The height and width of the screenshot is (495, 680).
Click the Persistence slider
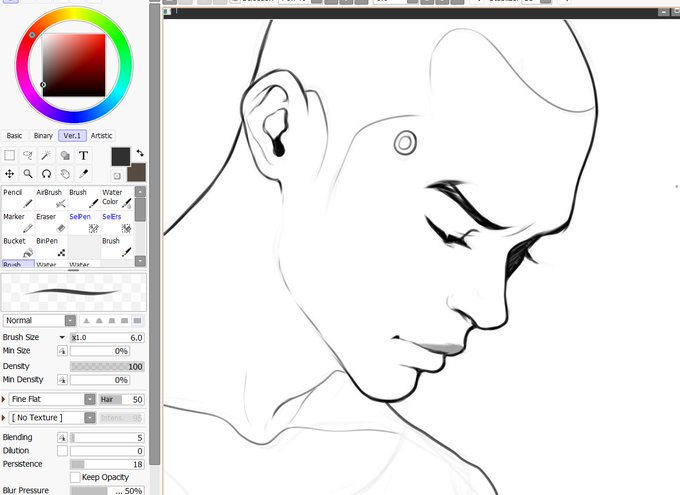click(x=107, y=464)
